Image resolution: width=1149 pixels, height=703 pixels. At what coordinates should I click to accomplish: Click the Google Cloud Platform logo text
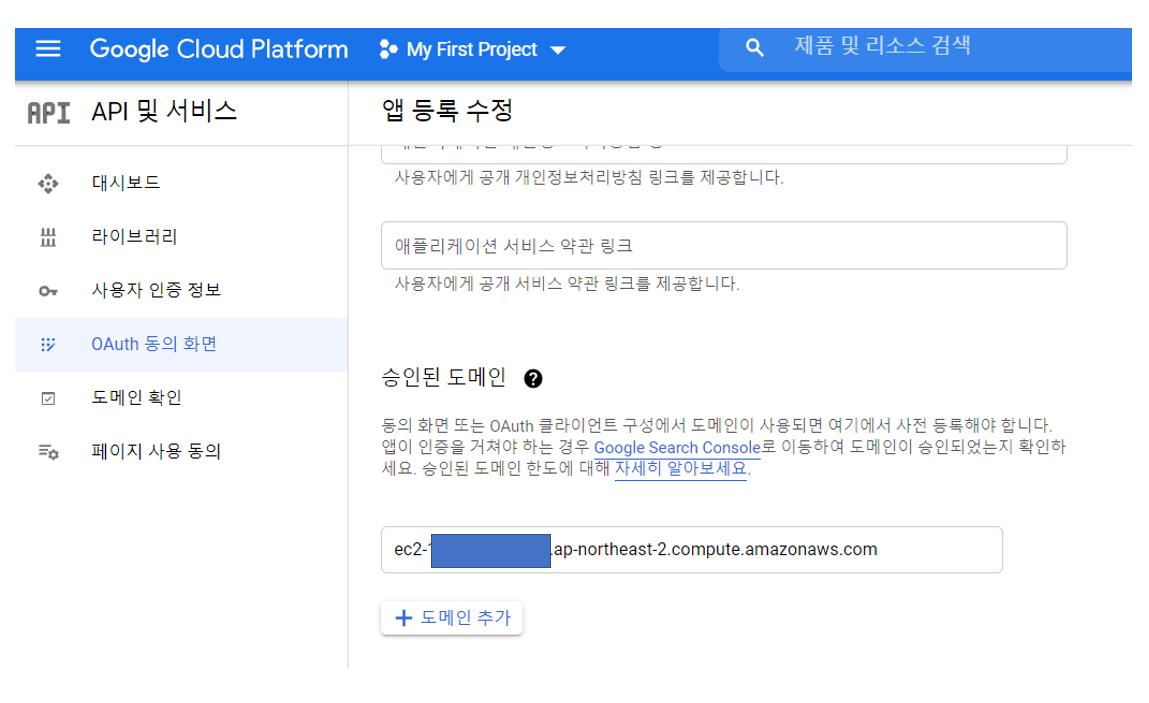point(218,49)
